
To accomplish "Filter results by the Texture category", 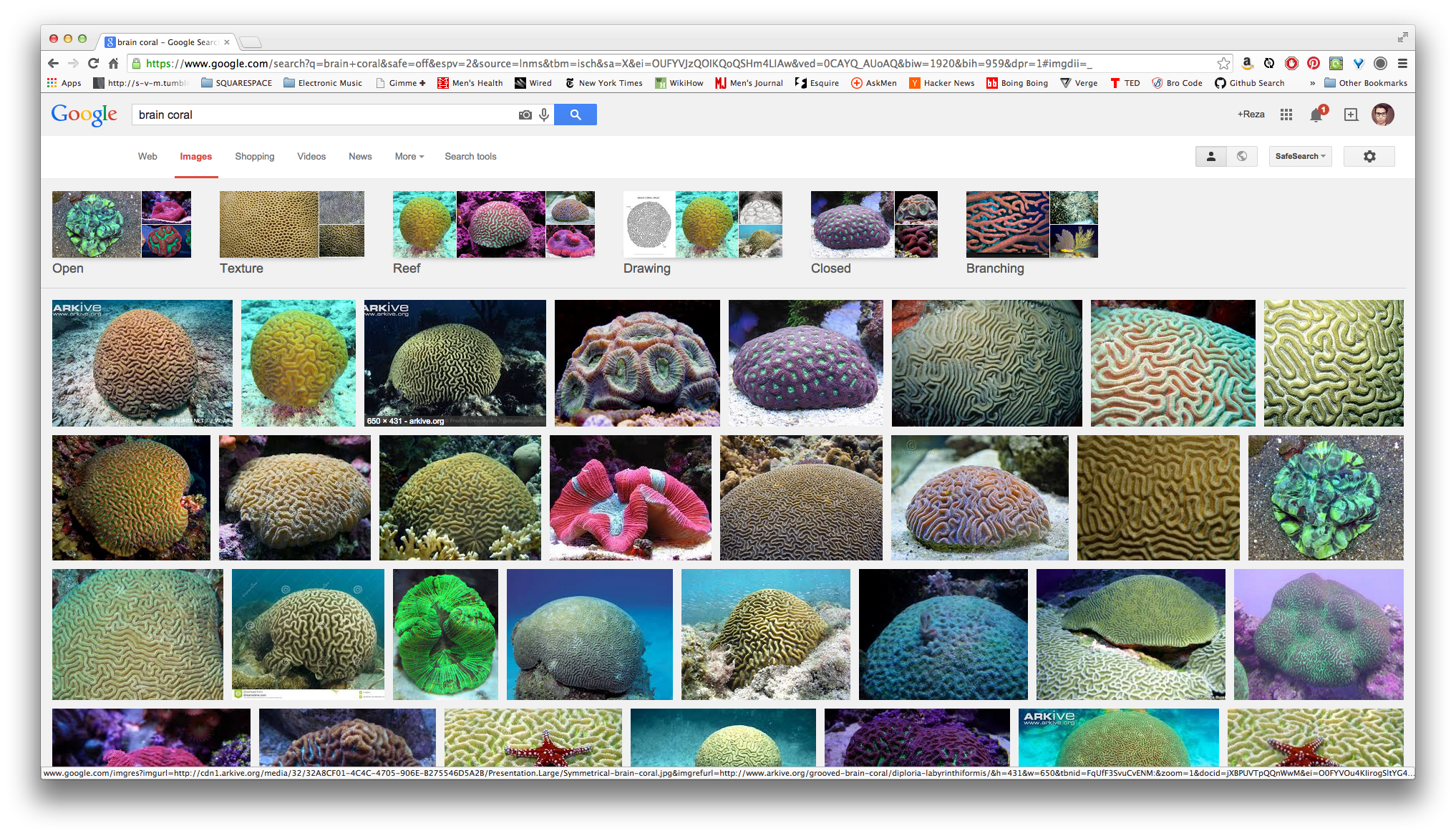I will pyautogui.click(x=292, y=233).
